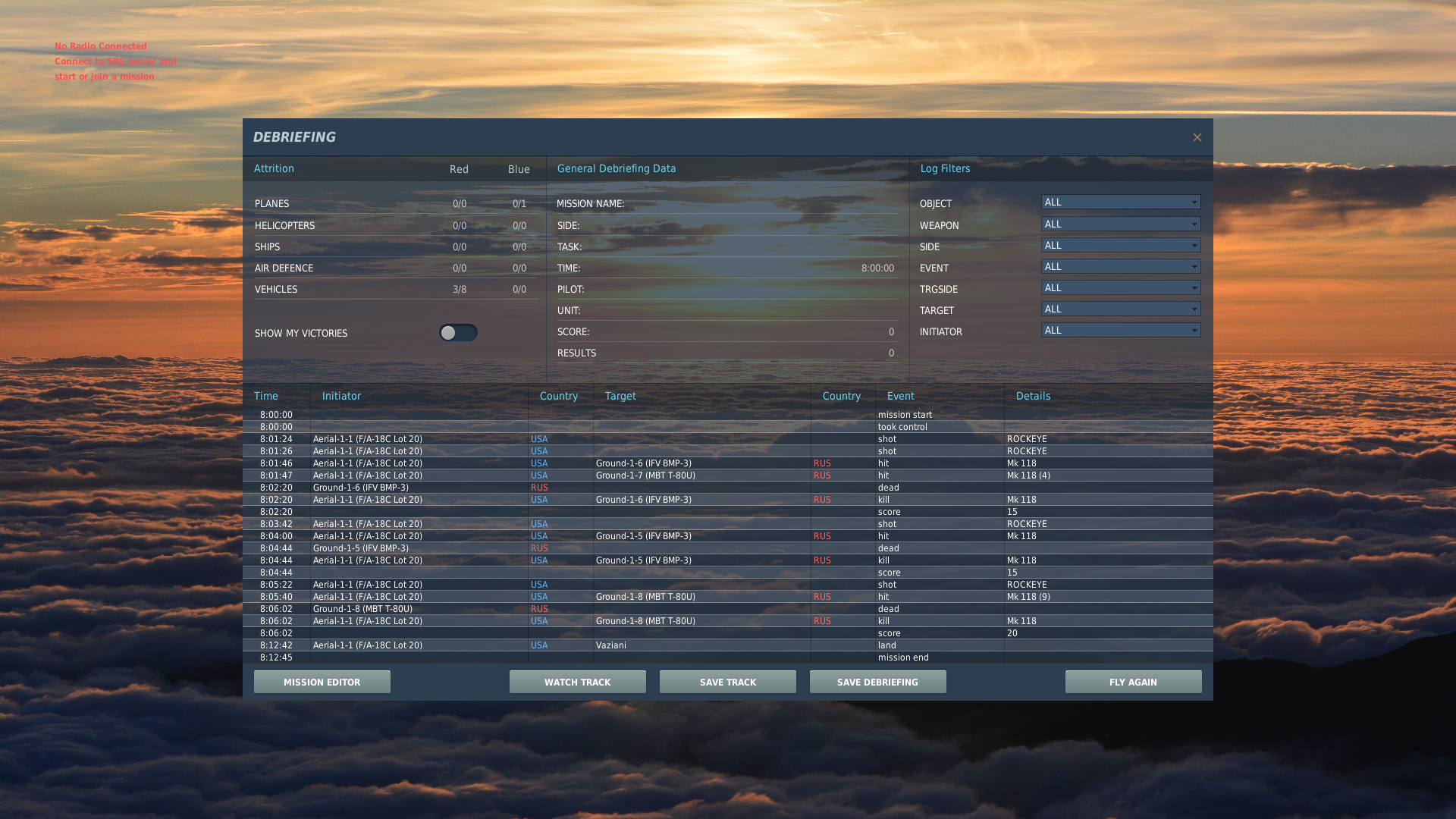Click the 8:04:44 score row
Image resolution: width=1456 pixels, height=819 pixels.
point(728,573)
